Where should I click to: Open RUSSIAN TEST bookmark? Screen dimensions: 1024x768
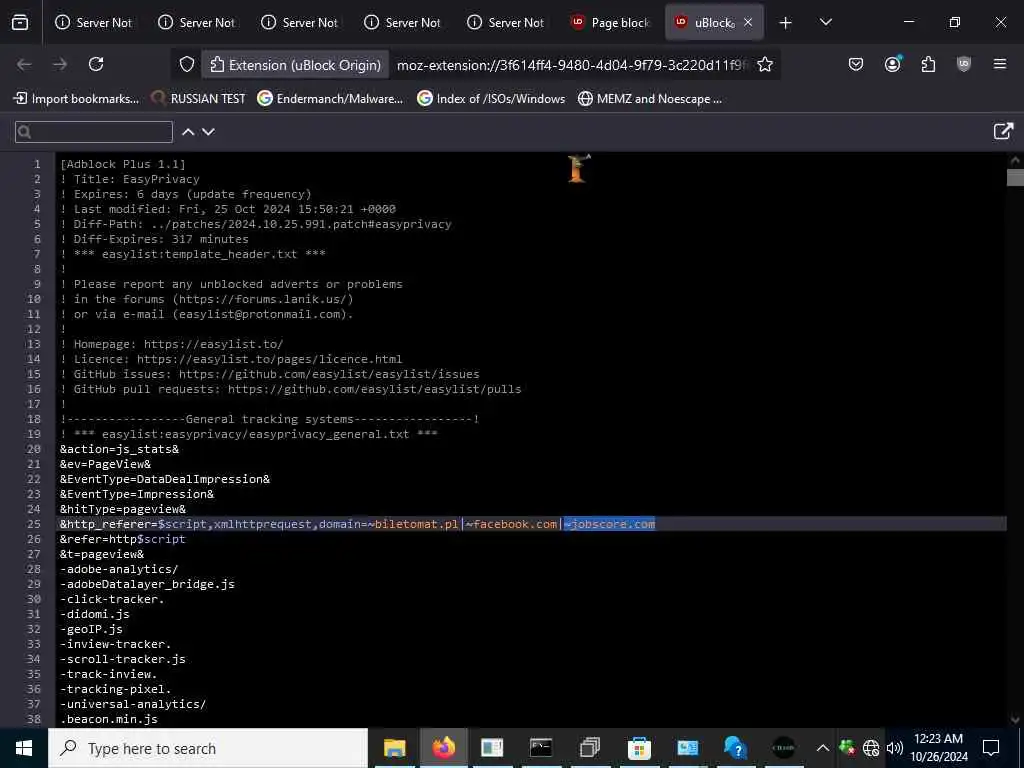click(x=198, y=99)
